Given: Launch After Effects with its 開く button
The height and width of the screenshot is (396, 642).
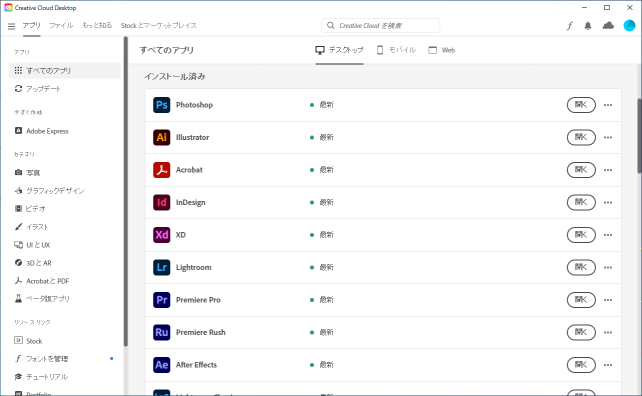Looking at the screenshot, I should (x=581, y=365).
